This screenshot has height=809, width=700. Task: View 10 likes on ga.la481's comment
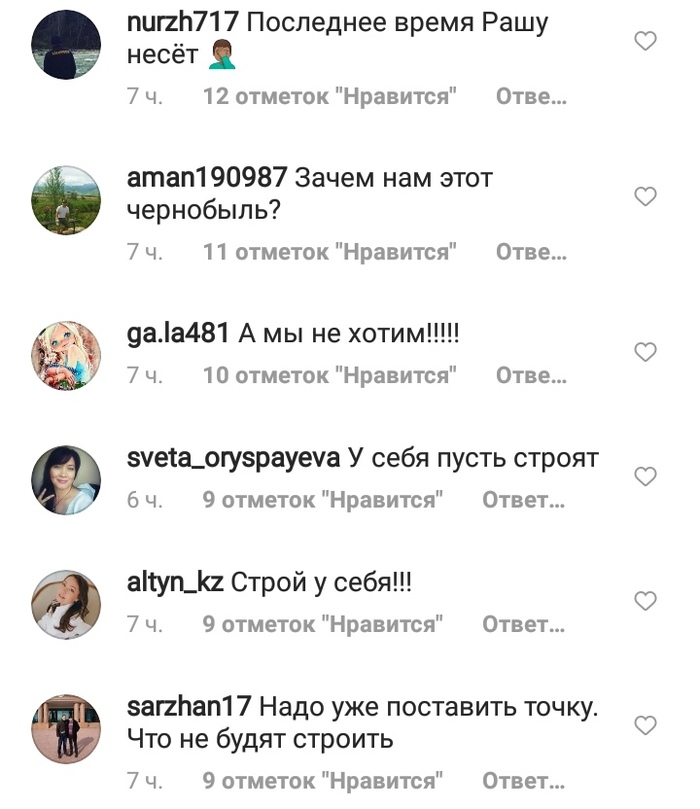click(x=330, y=376)
